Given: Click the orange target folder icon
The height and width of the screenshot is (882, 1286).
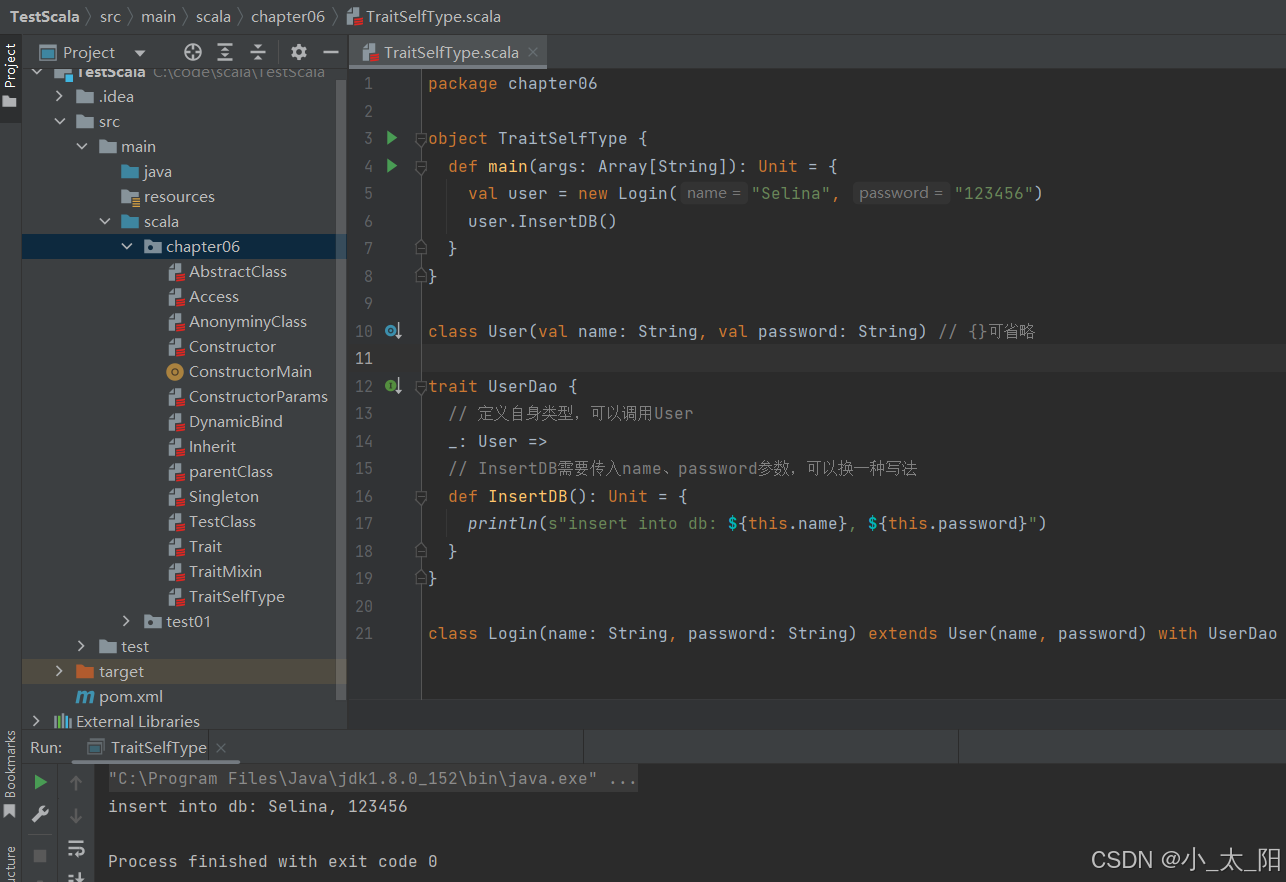Looking at the screenshot, I should [x=85, y=672].
